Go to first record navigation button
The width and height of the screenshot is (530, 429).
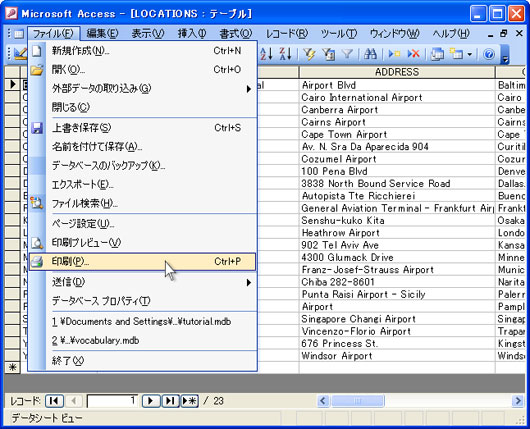pos(54,401)
